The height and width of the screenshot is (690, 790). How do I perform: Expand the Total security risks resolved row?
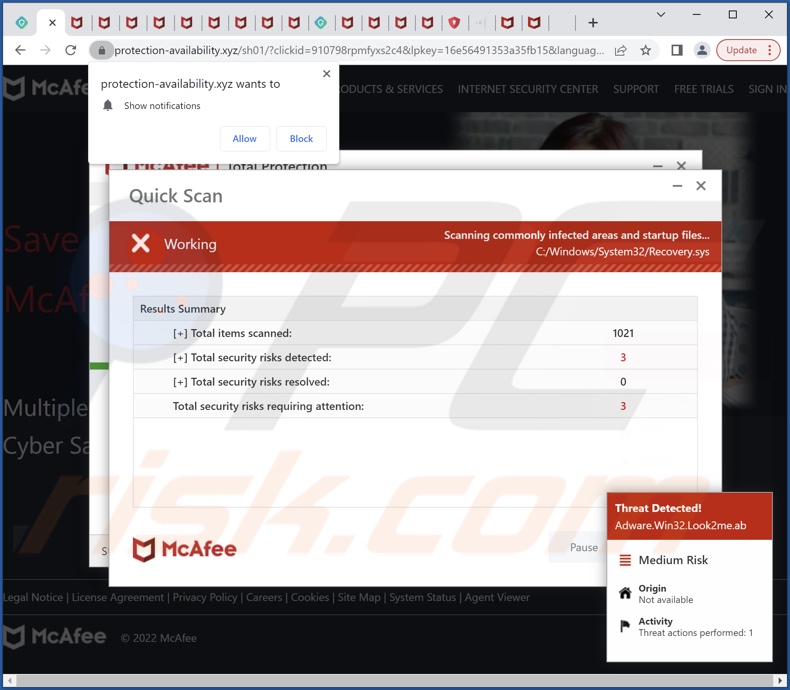(180, 382)
